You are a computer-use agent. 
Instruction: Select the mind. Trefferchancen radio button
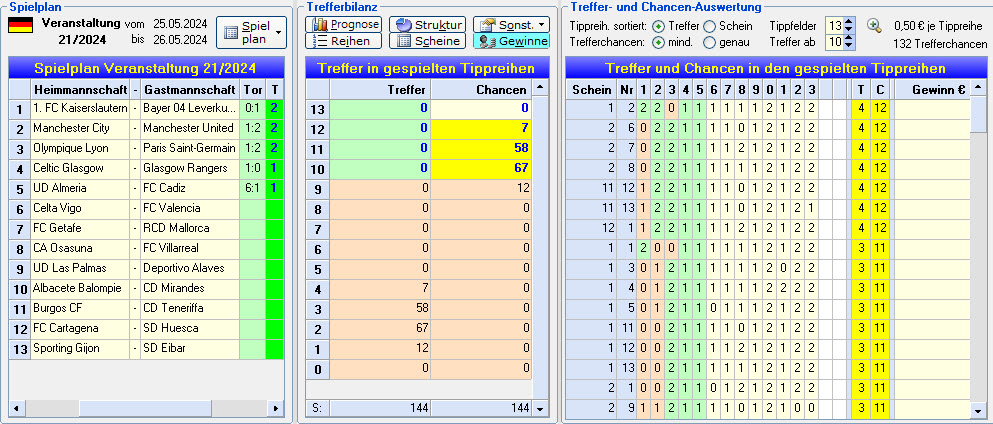[659, 42]
